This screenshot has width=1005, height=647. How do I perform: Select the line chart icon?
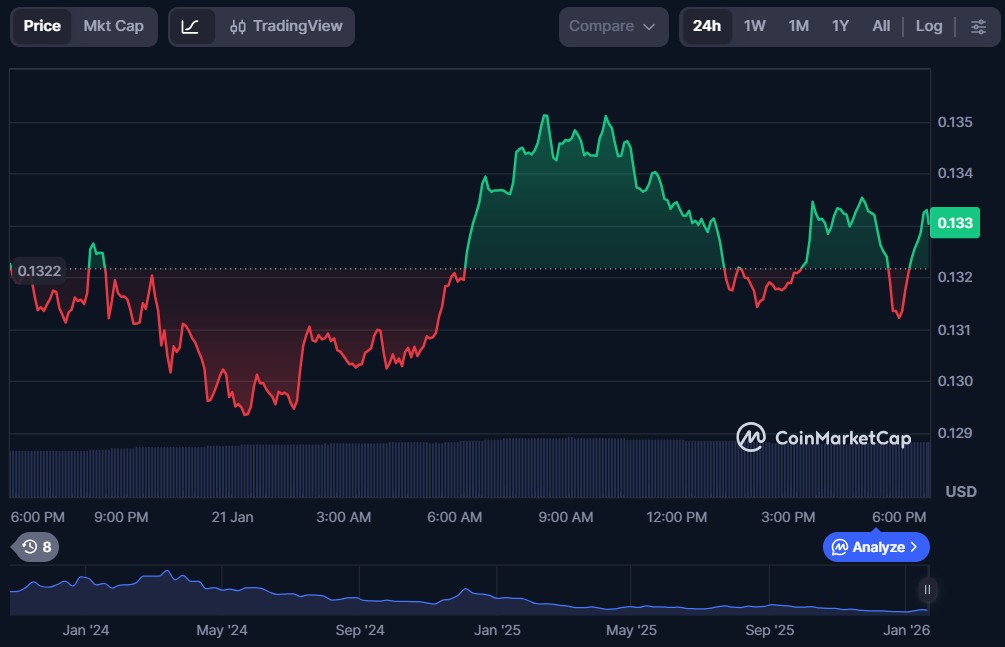191,27
